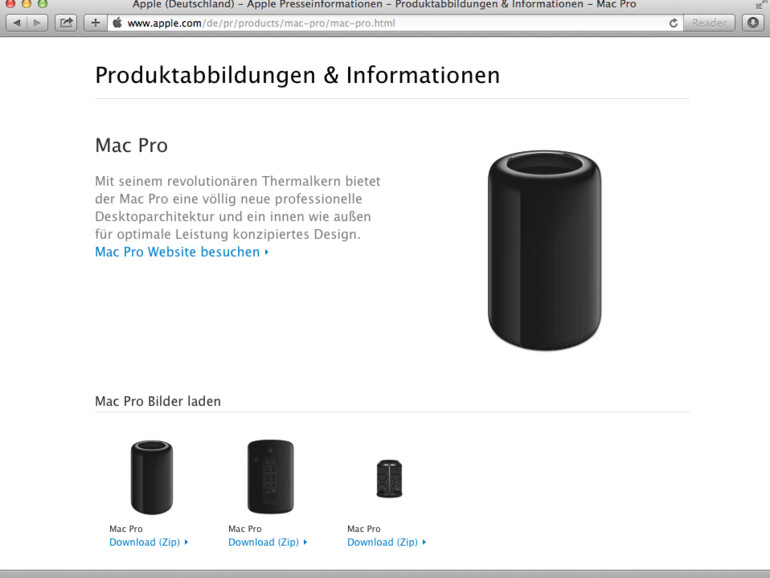Open the front-view Mac Pro thumbnail
This screenshot has width=770, height=578.
tap(152, 477)
